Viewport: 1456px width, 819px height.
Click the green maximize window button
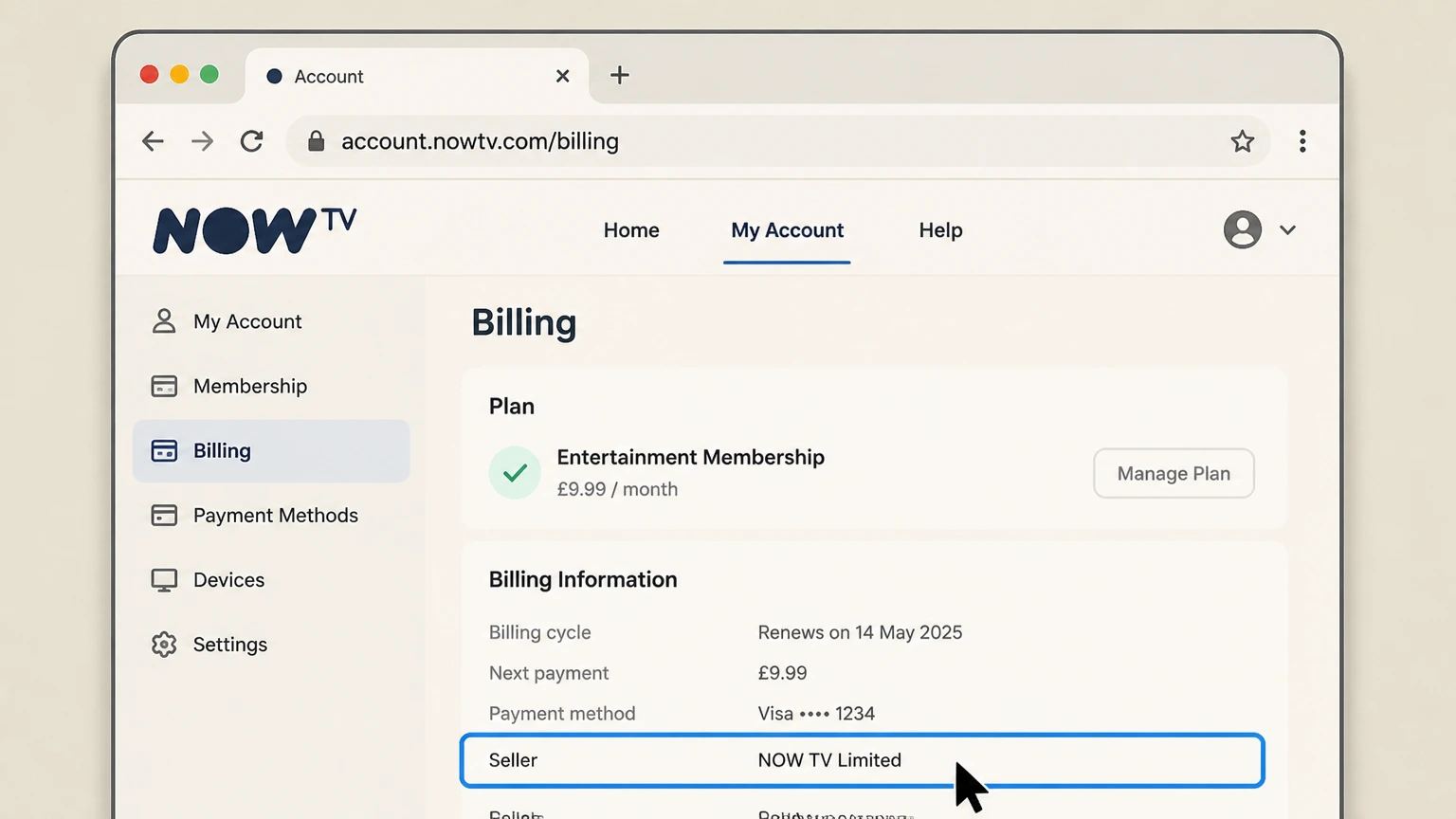(209, 75)
